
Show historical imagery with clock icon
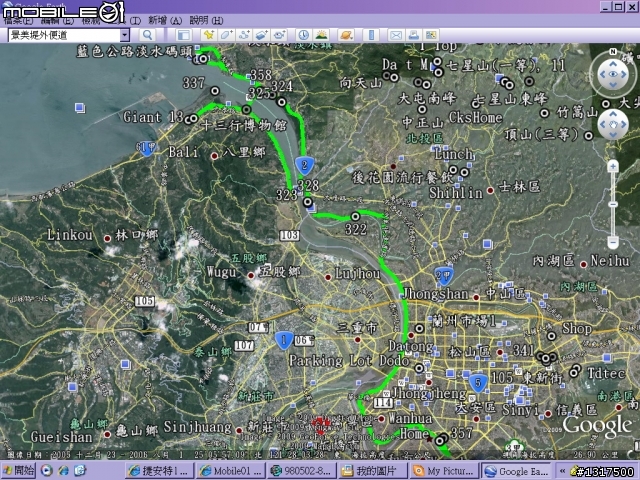(x=303, y=35)
